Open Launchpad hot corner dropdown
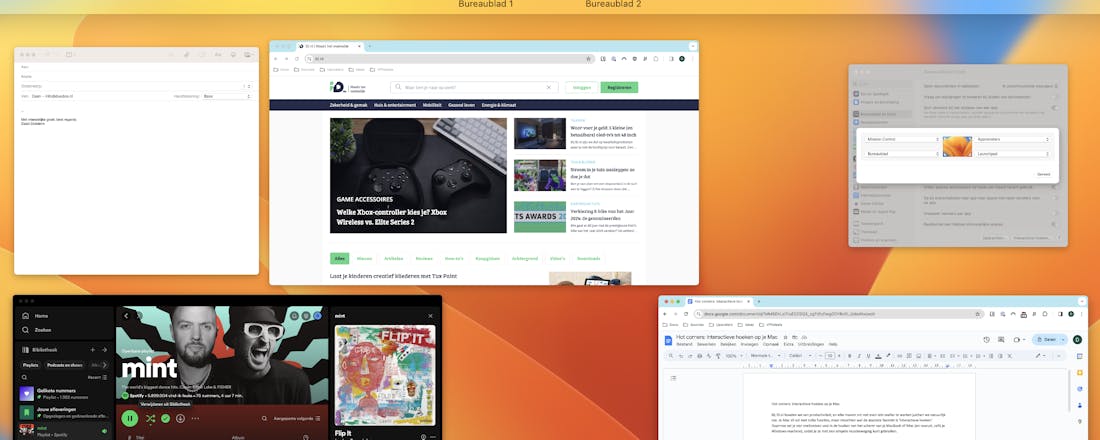 [x=1013, y=153]
